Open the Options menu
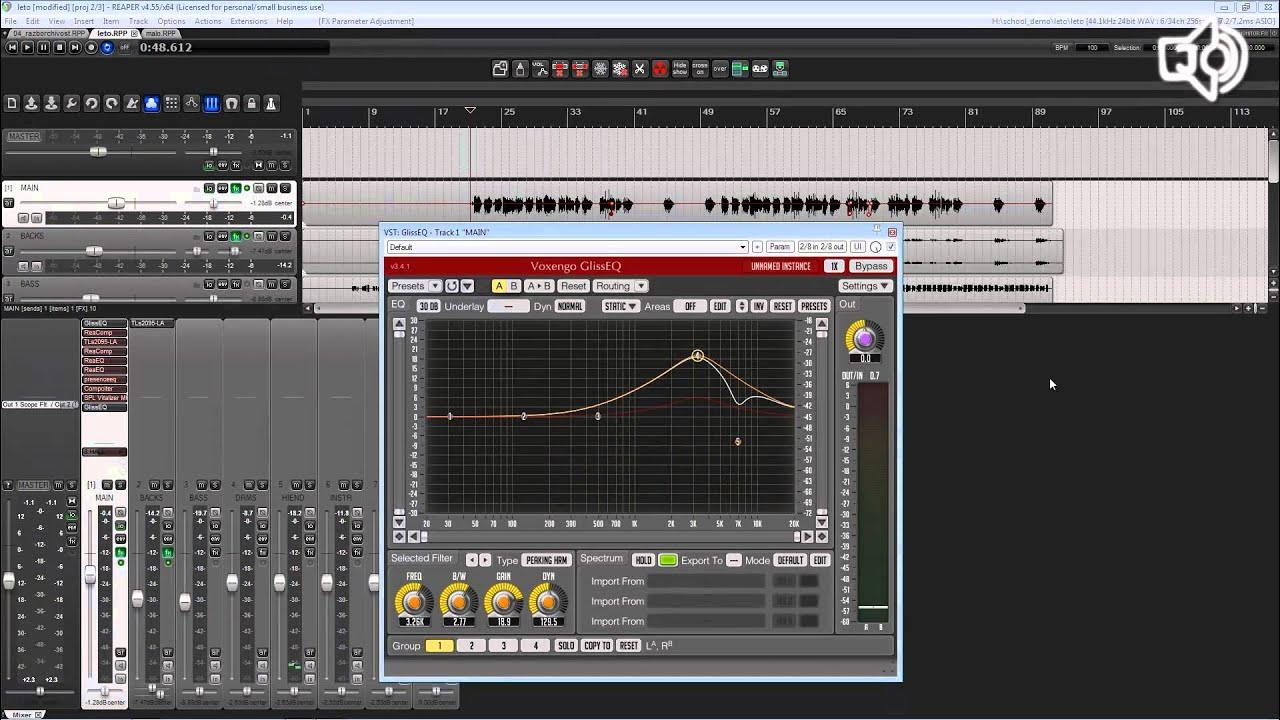The width and height of the screenshot is (1280, 720). pyautogui.click(x=171, y=21)
